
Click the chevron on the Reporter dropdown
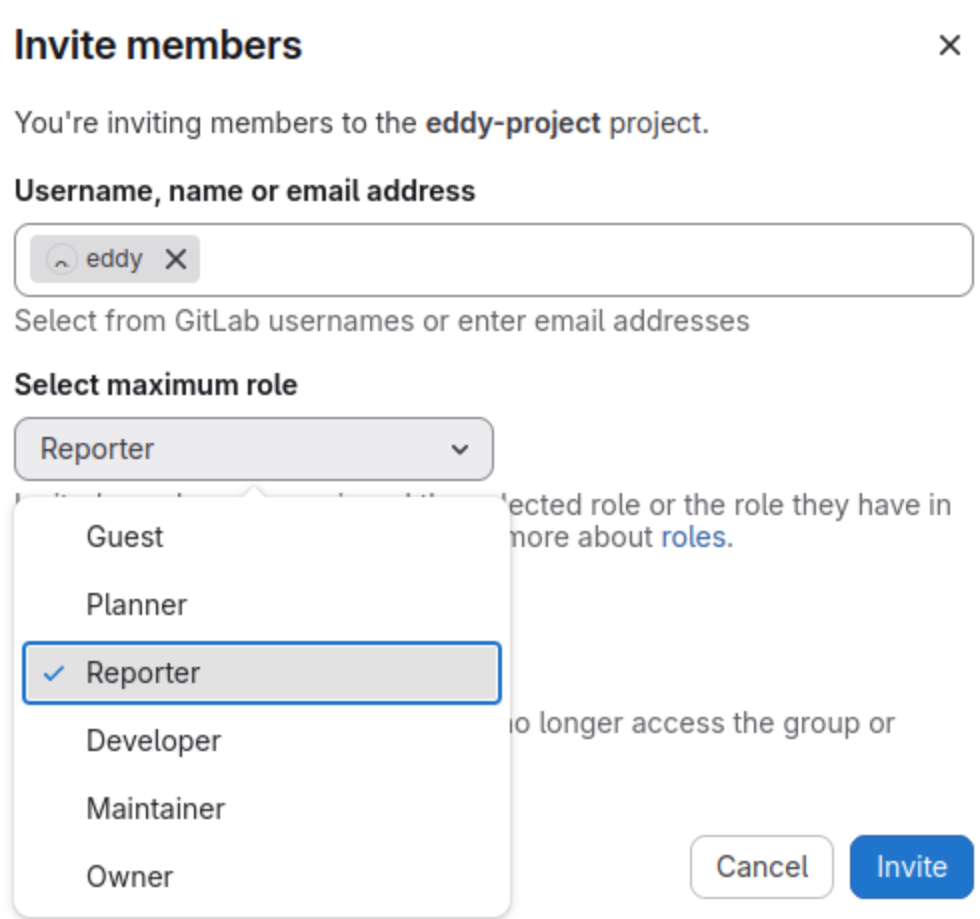(460, 449)
